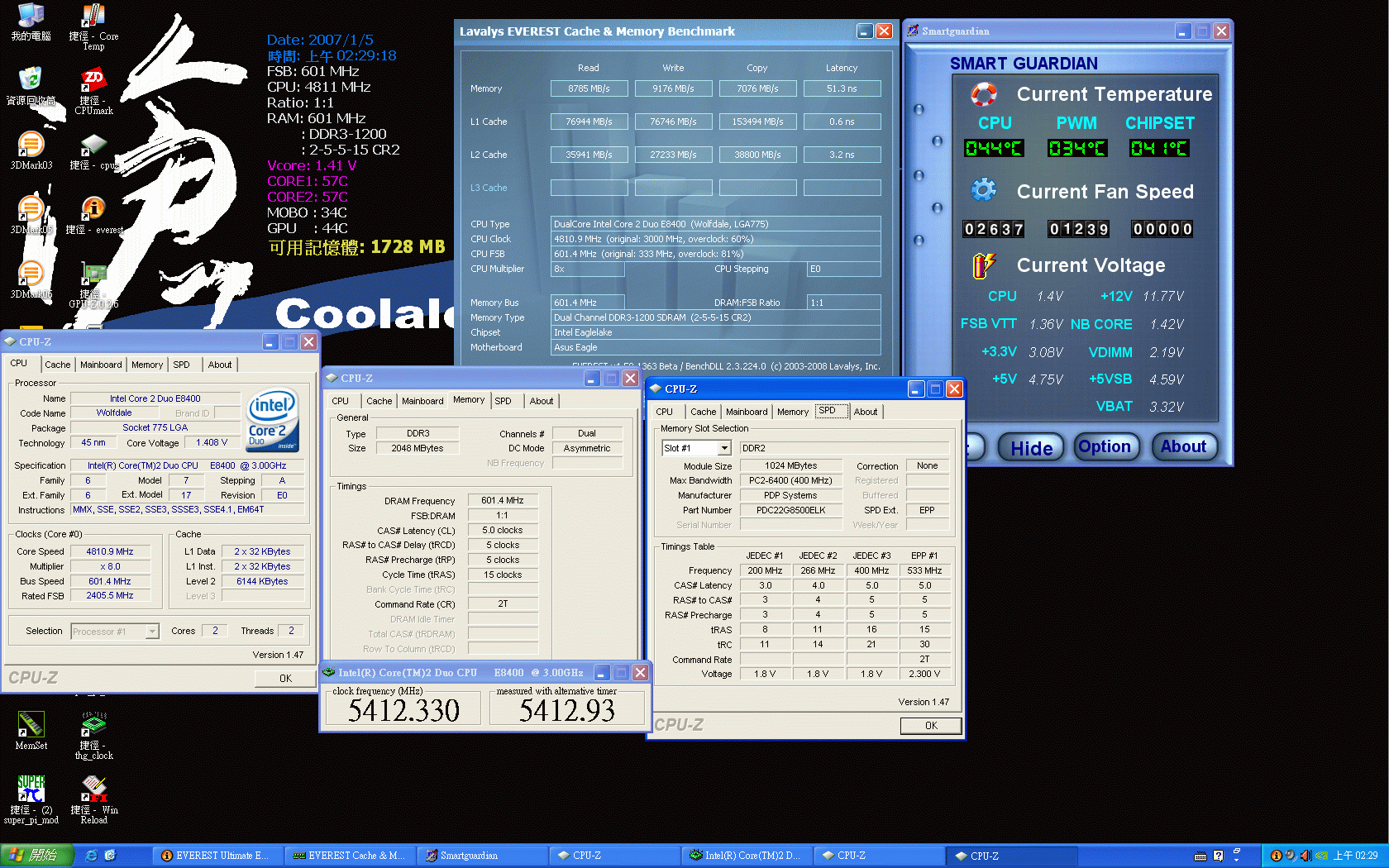The height and width of the screenshot is (868, 1389).
Task: Click the DRAM Frequency 601.4 MHz value
Action: [x=503, y=500]
